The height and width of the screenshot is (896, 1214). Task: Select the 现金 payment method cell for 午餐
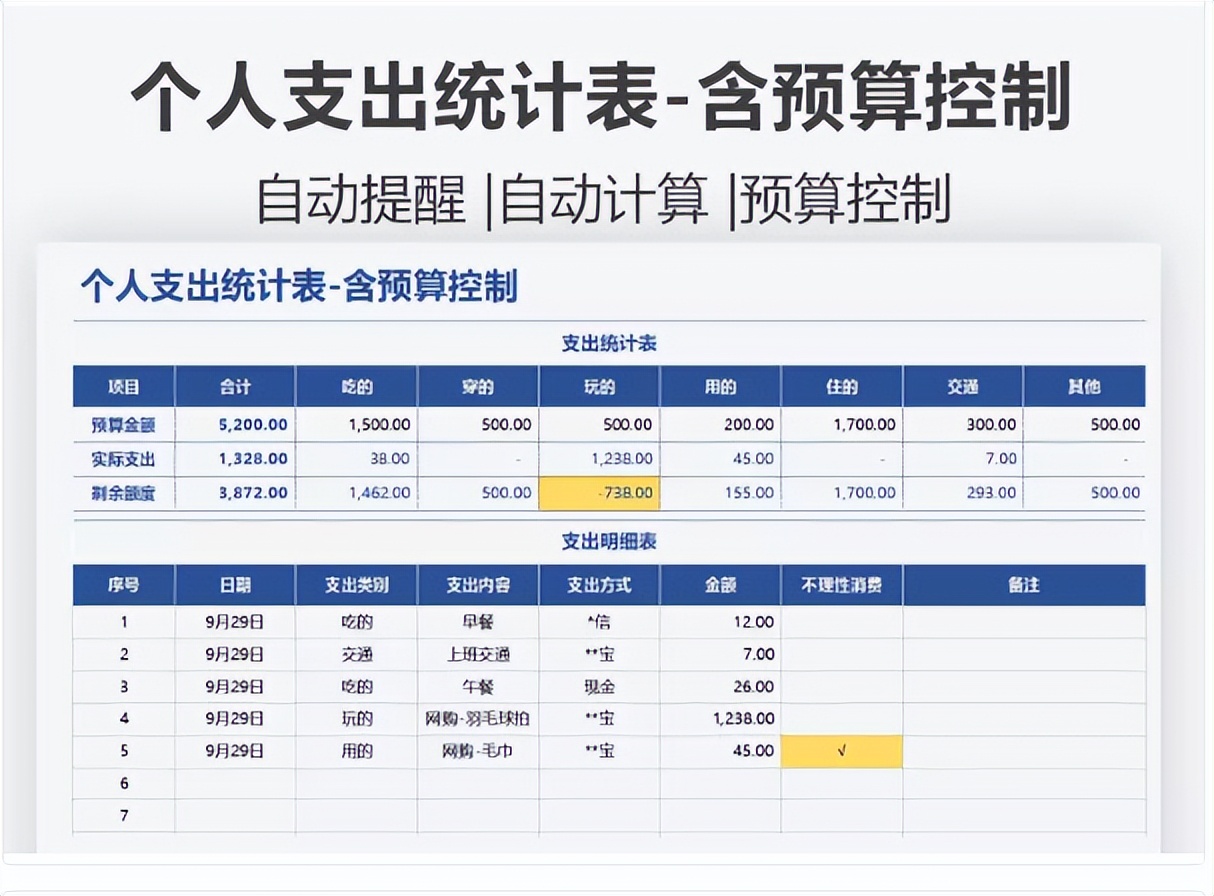[x=599, y=686]
